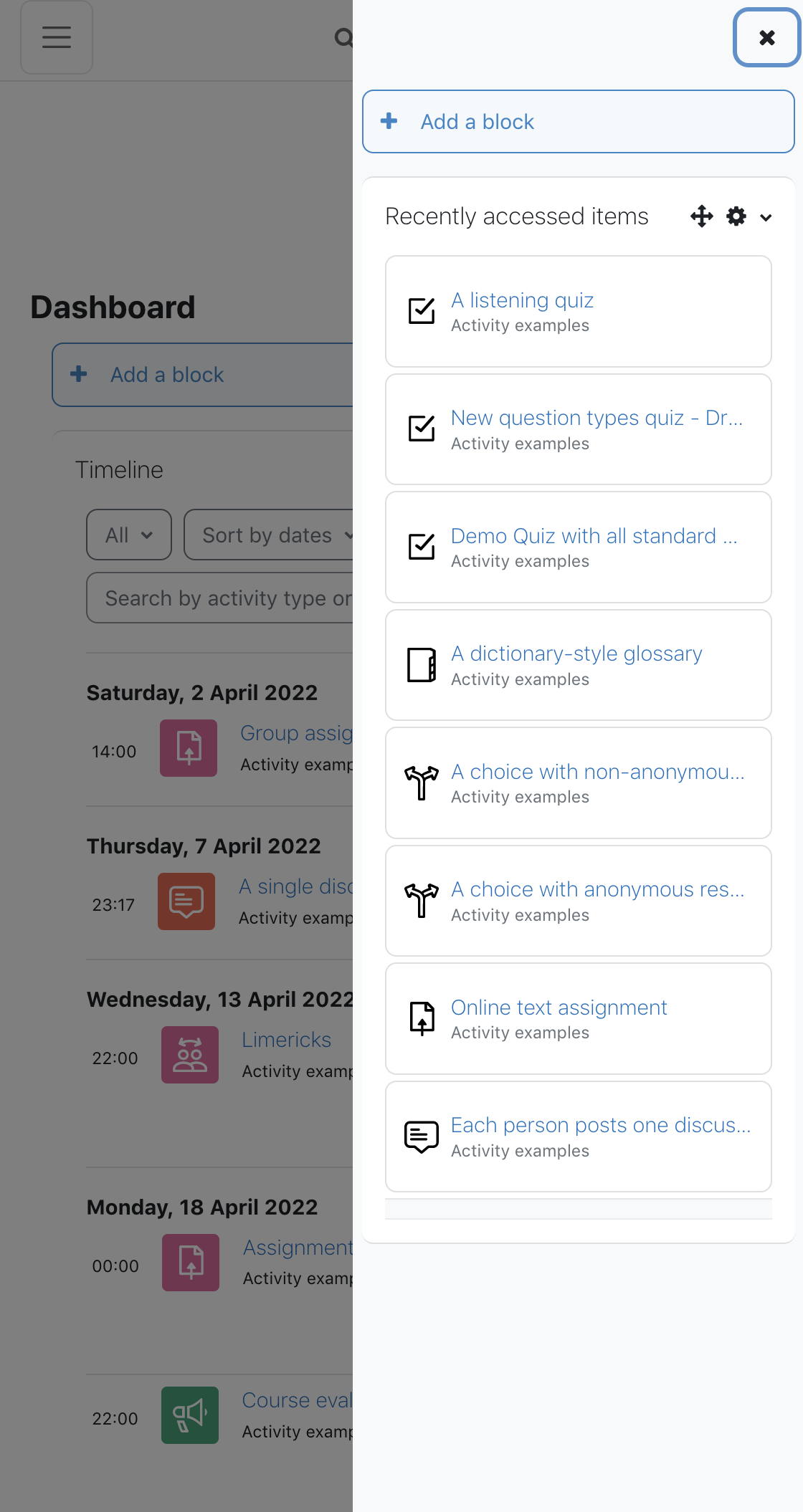Click the move icon for Recently accessed items

pos(701,216)
